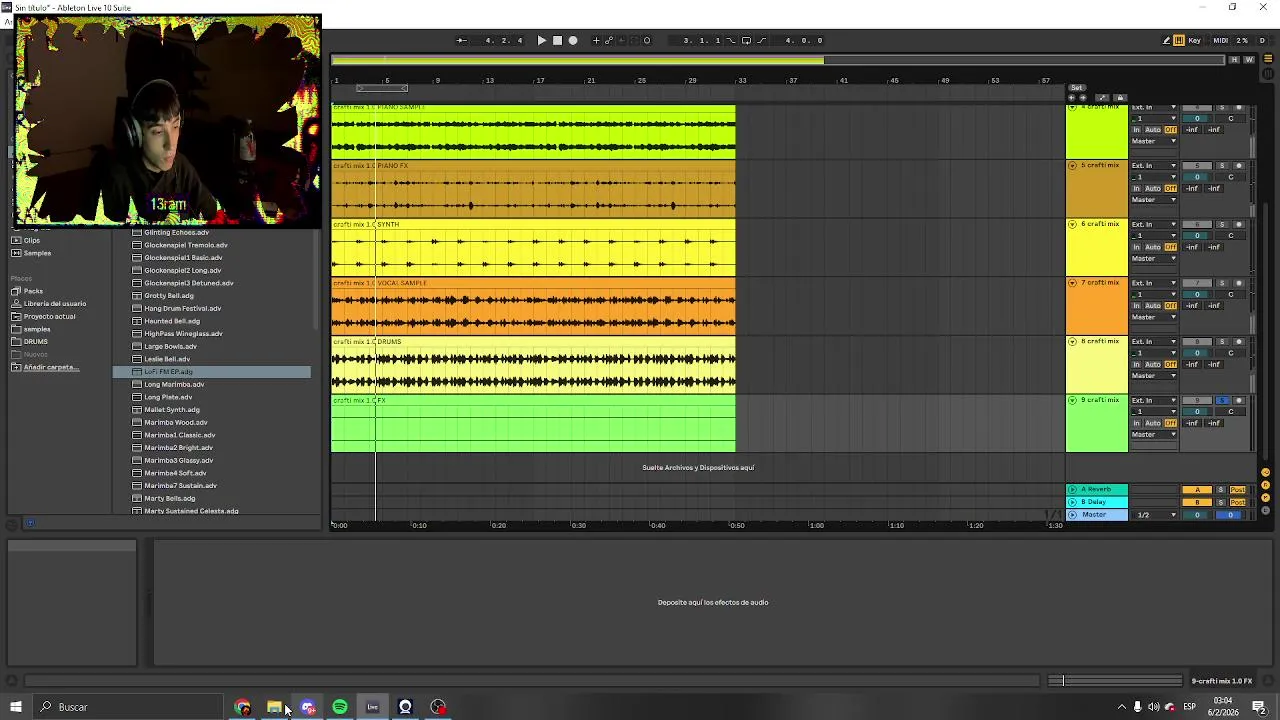Fold track 7 crafti mix
This screenshot has width=1280, height=720.
1072,283
